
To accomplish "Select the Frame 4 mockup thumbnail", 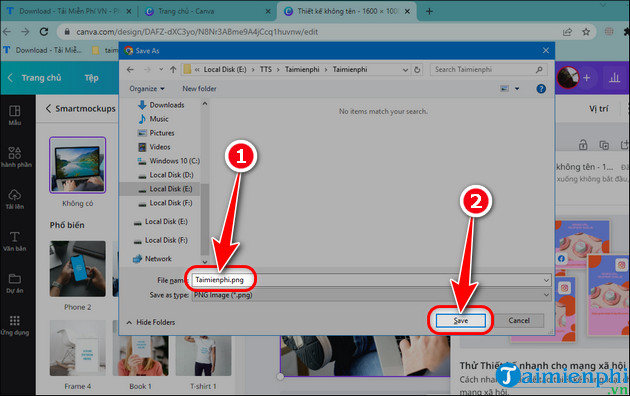I will [78, 348].
